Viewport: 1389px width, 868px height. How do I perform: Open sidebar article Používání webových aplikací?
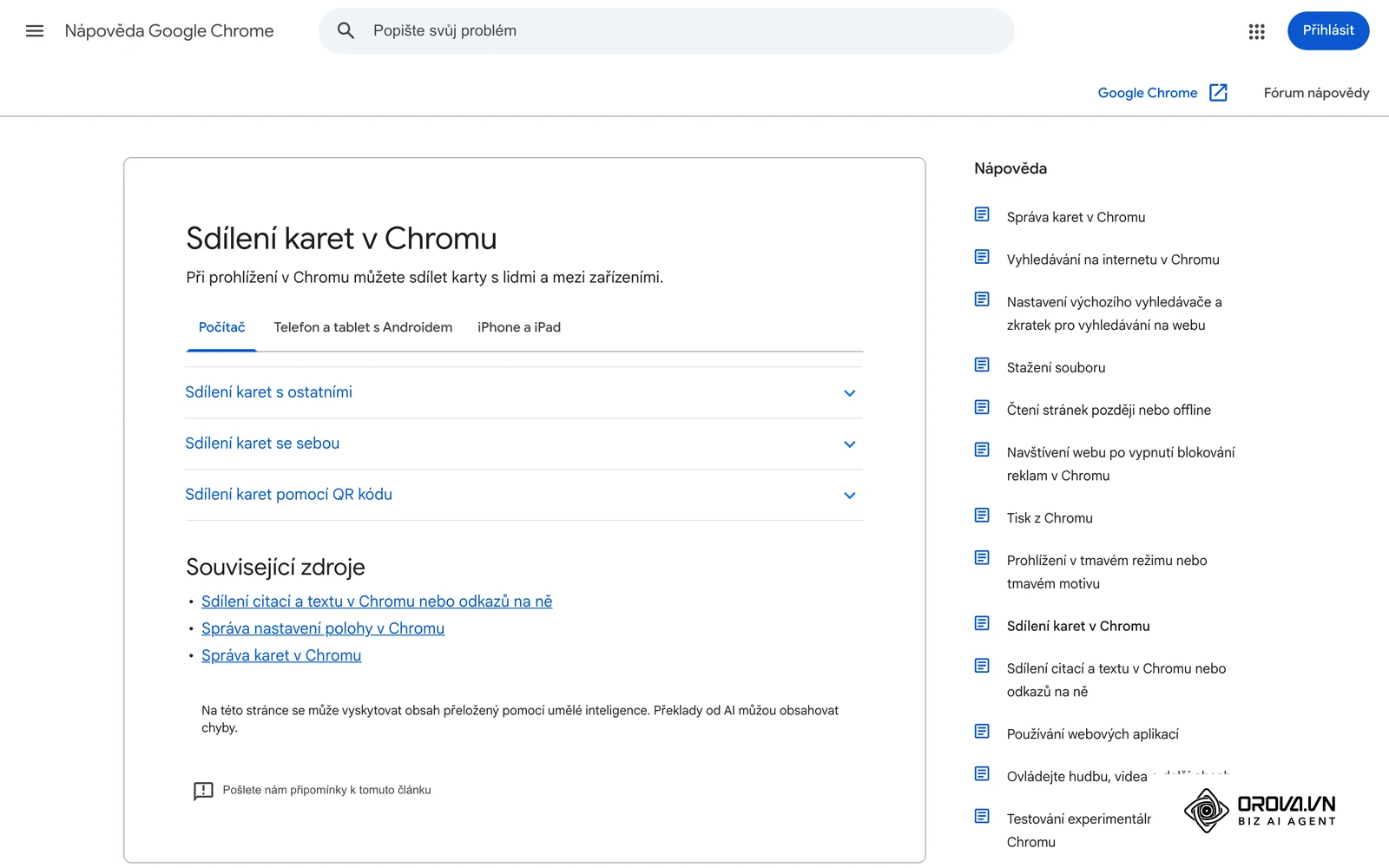1092,734
